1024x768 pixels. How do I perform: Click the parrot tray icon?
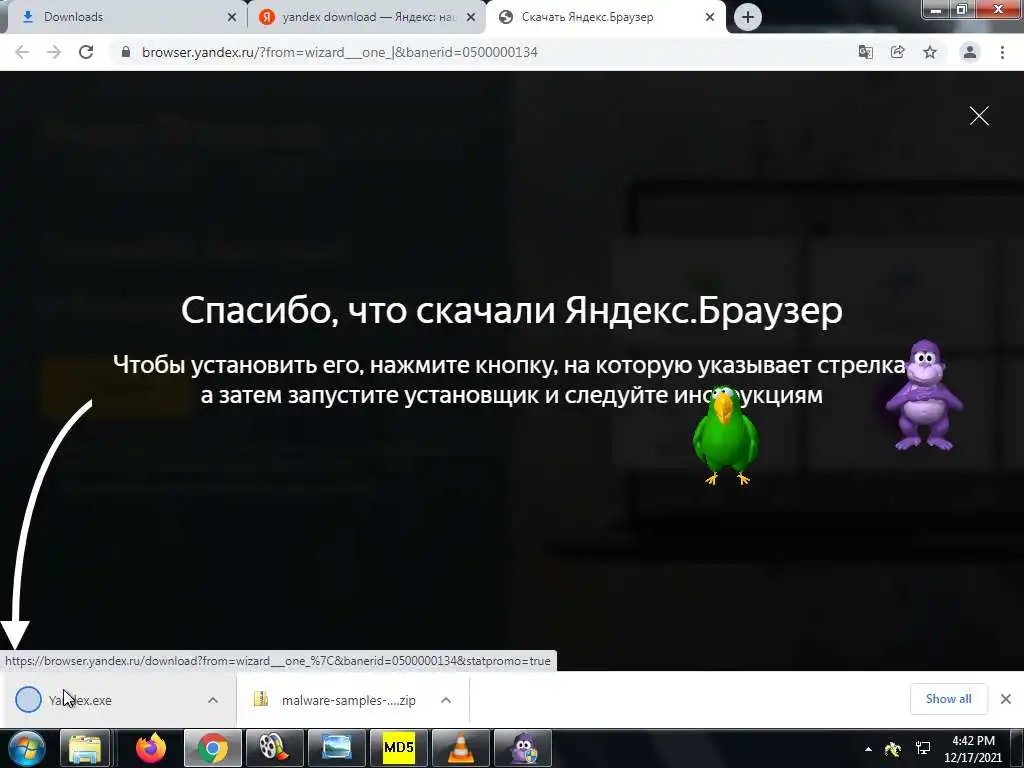tap(893, 749)
